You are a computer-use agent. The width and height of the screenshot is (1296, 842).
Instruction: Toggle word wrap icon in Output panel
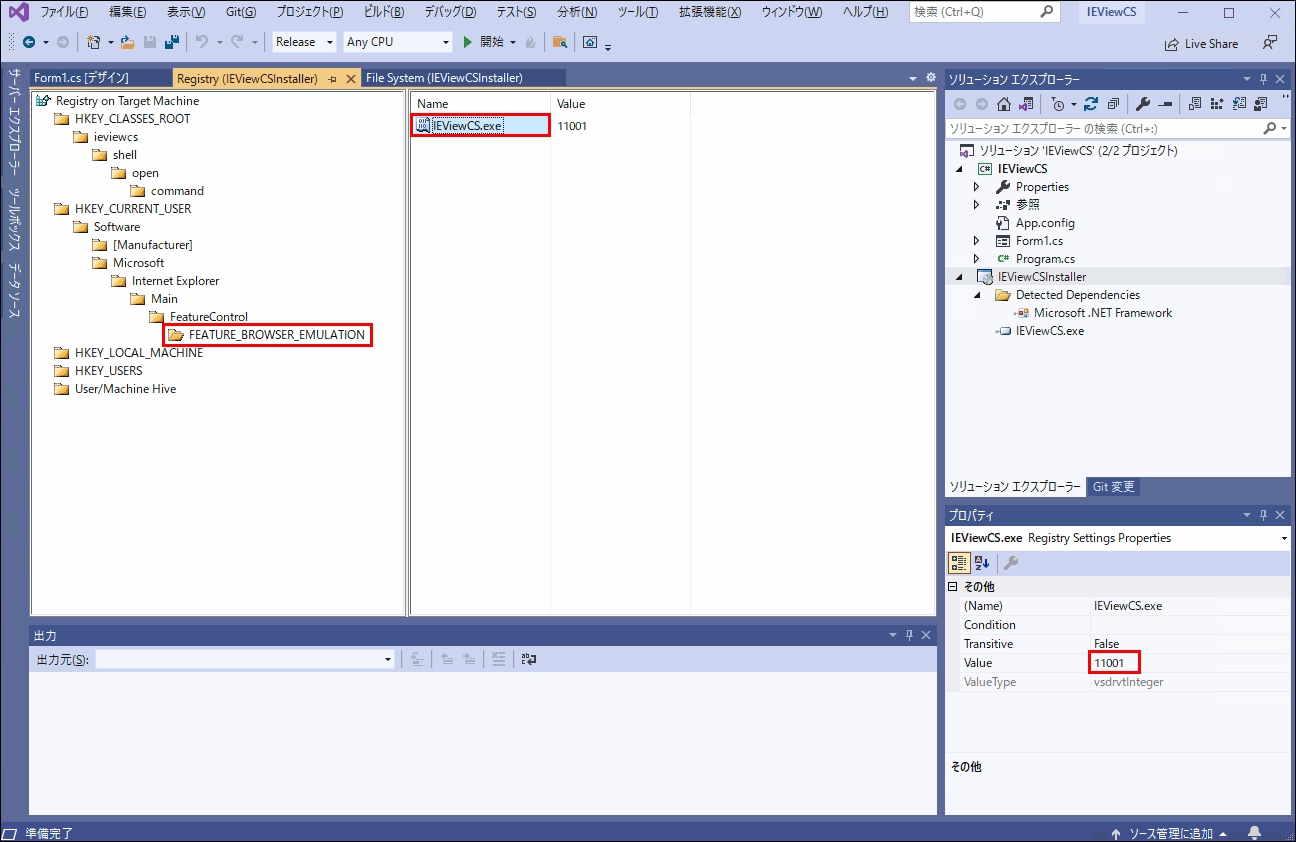(x=529, y=659)
